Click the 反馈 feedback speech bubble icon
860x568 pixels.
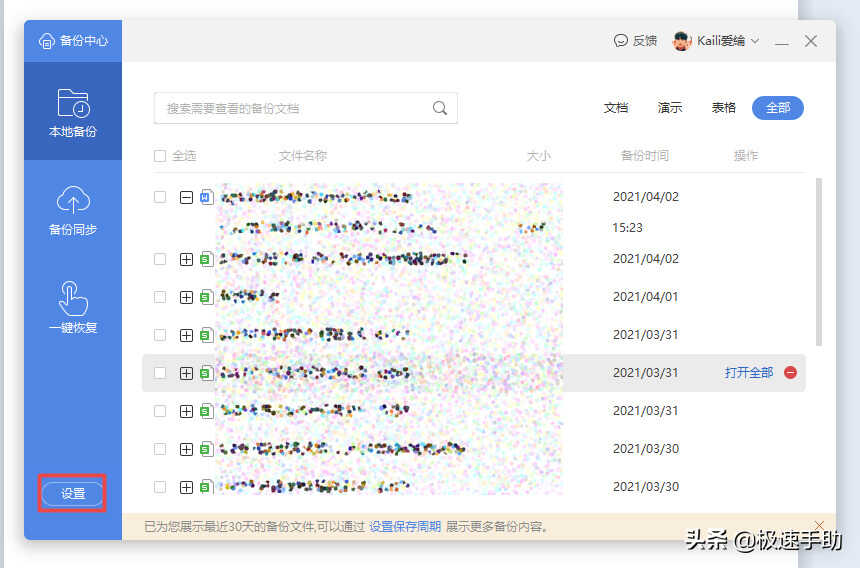coord(620,41)
